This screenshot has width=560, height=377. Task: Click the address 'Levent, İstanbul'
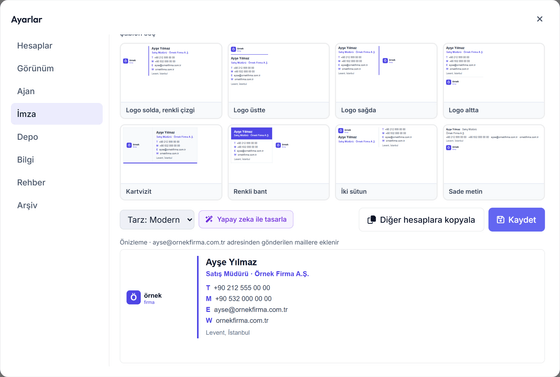point(228,332)
